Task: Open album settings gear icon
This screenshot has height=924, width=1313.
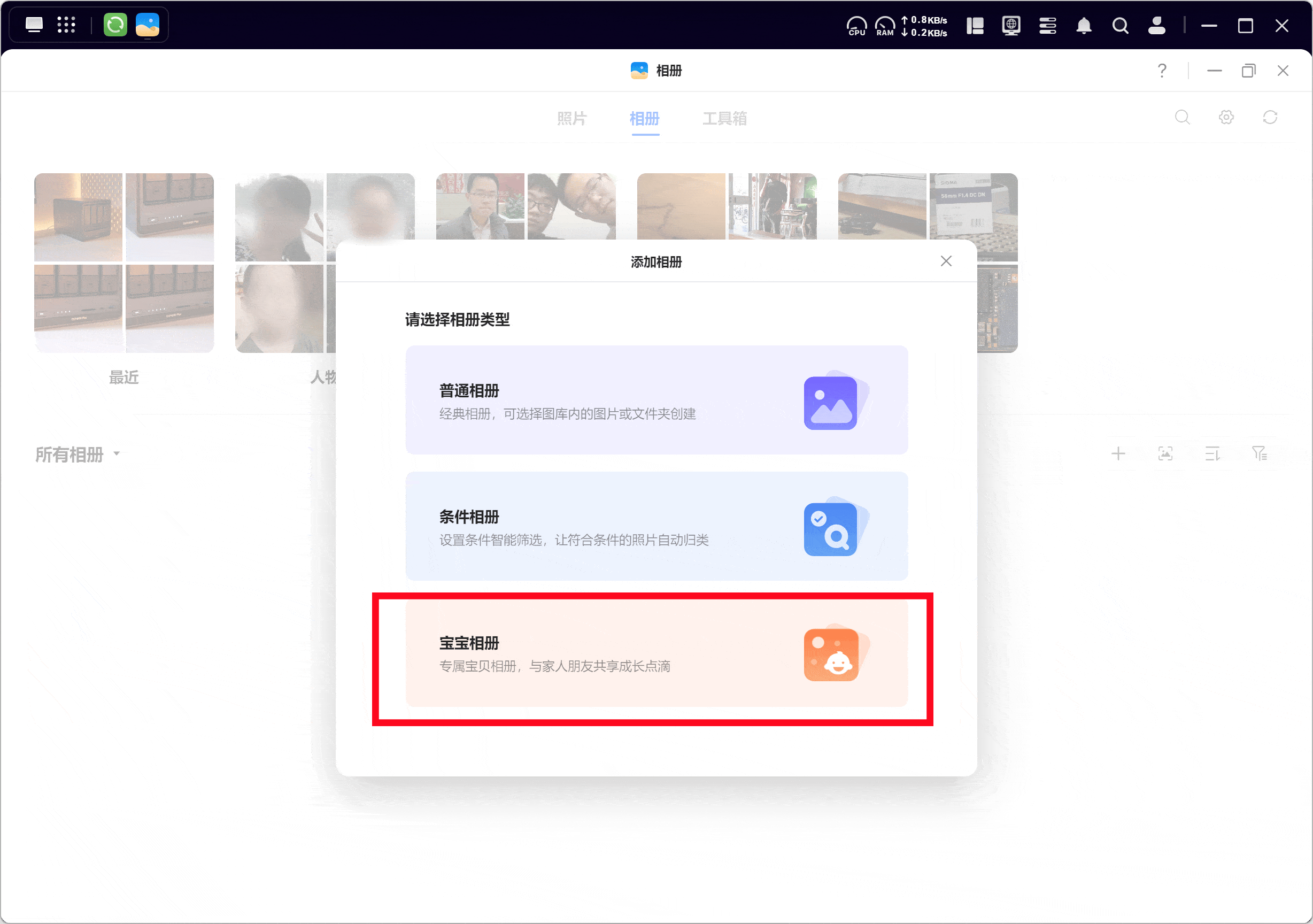Action: coord(1225,117)
